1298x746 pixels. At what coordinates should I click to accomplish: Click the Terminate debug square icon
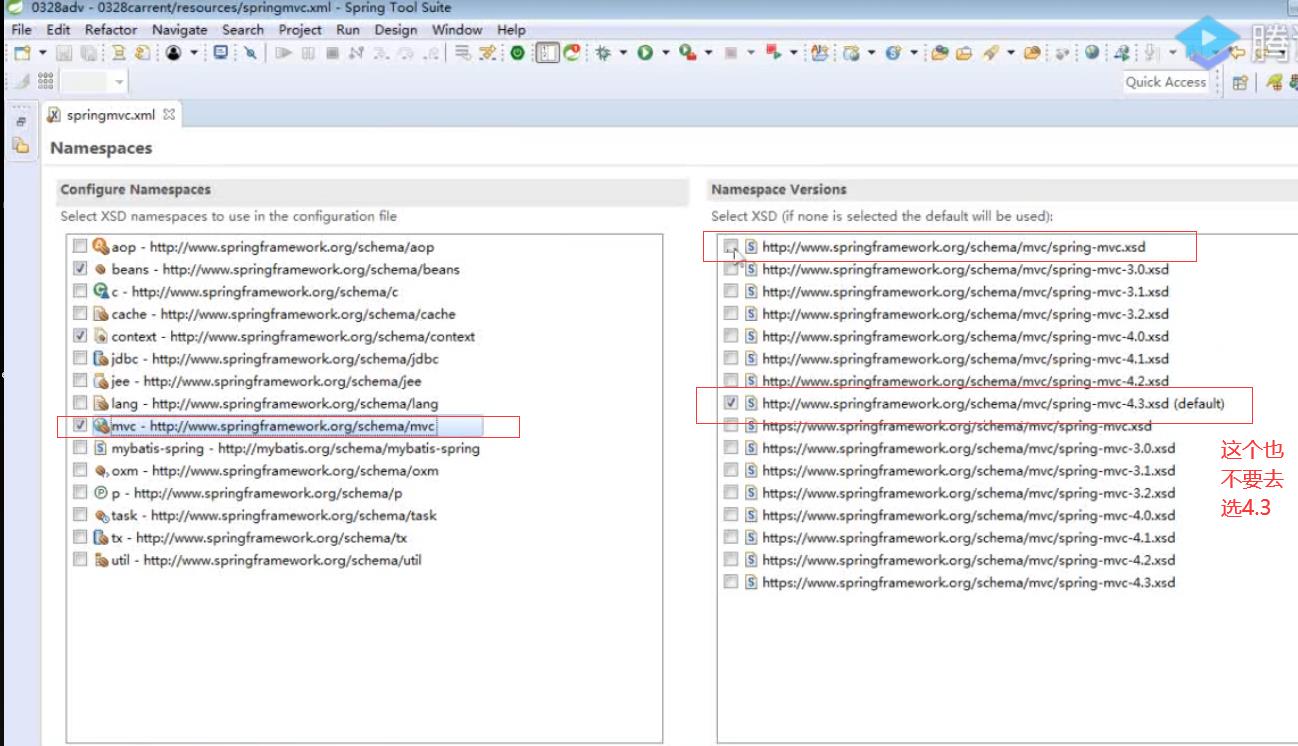click(x=332, y=53)
